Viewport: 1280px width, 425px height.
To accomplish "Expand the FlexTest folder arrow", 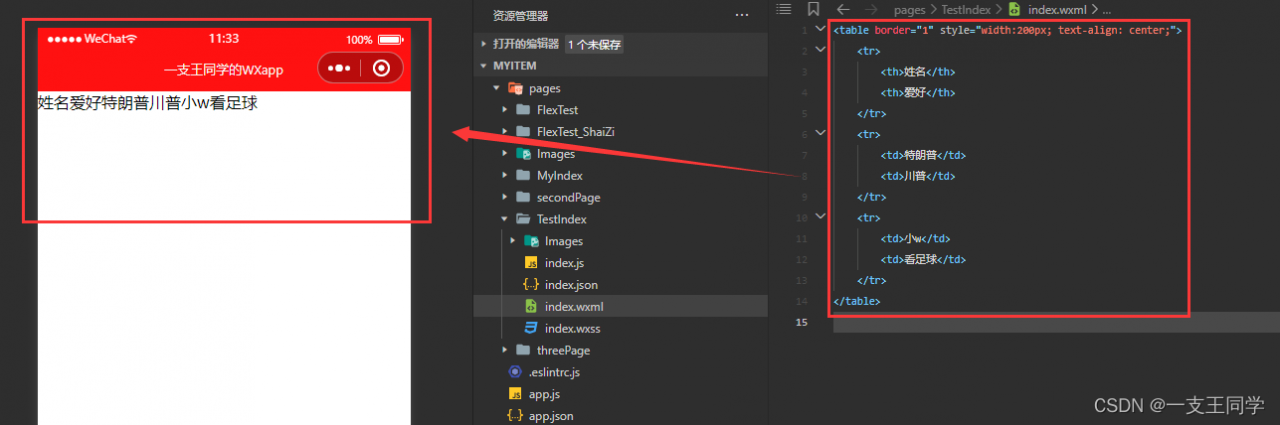I will [x=504, y=110].
